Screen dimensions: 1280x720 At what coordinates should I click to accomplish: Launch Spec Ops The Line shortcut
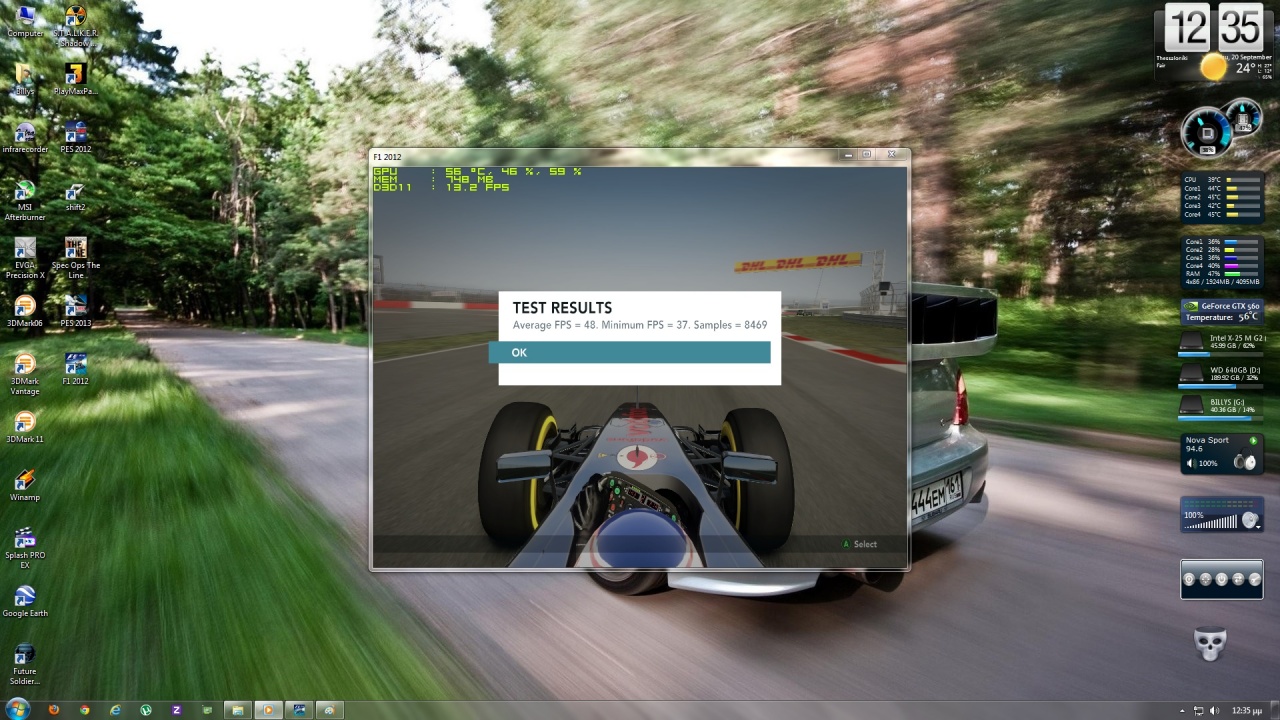tap(75, 258)
